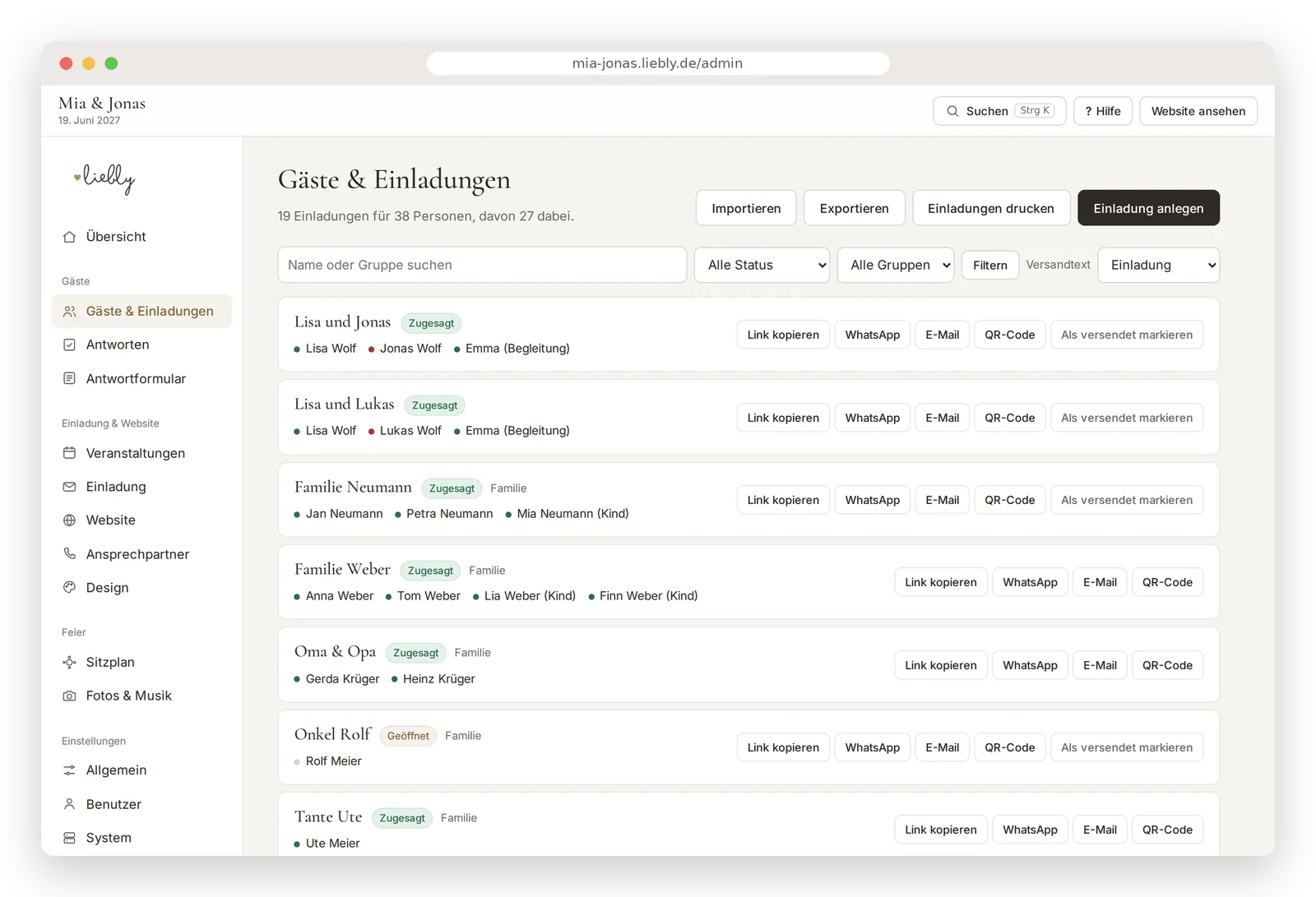Click the Allgemein sliders icon
The width and height of the screenshot is (1316, 897).
pos(70,770)
